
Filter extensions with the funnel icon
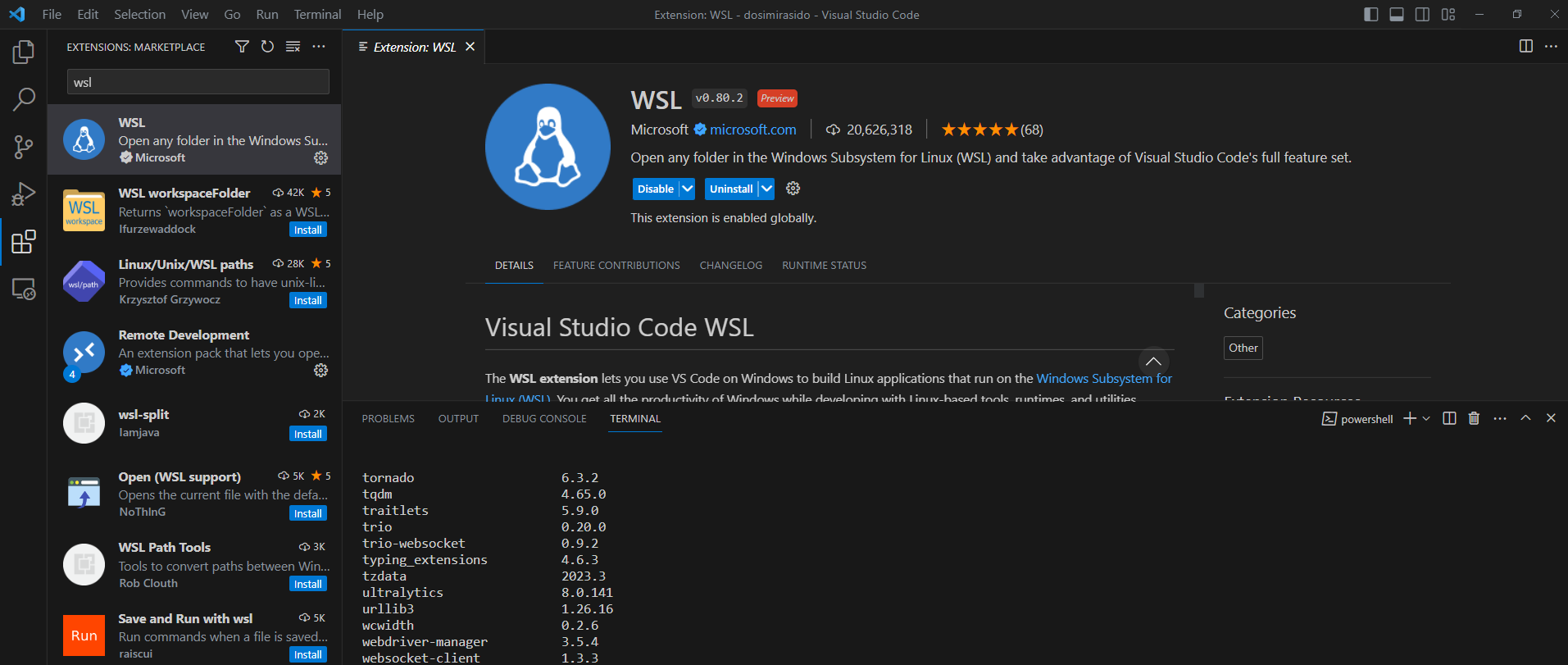242,47
